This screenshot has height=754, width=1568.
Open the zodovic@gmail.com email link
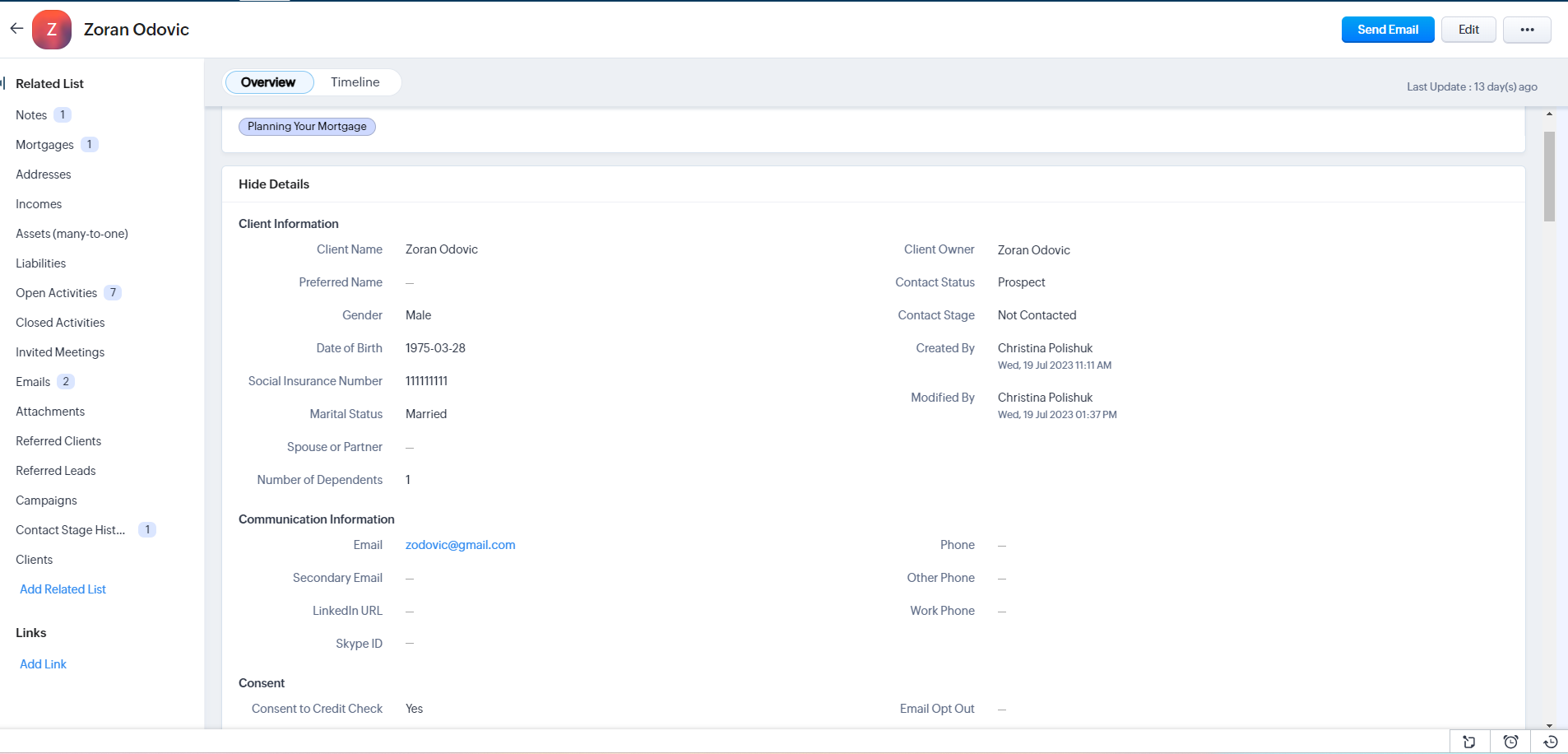coord(460,545)
